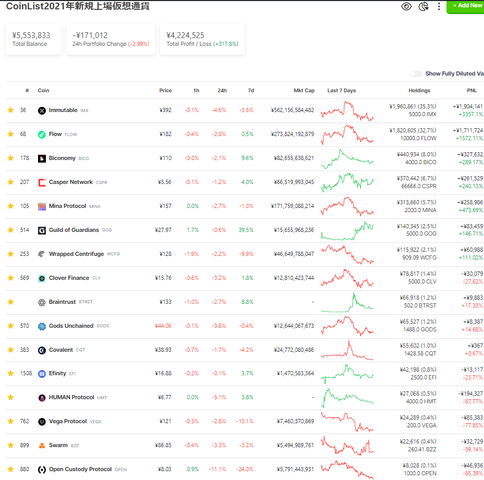Open the Guild of Guardians sparkline chart

click(347, 231)
